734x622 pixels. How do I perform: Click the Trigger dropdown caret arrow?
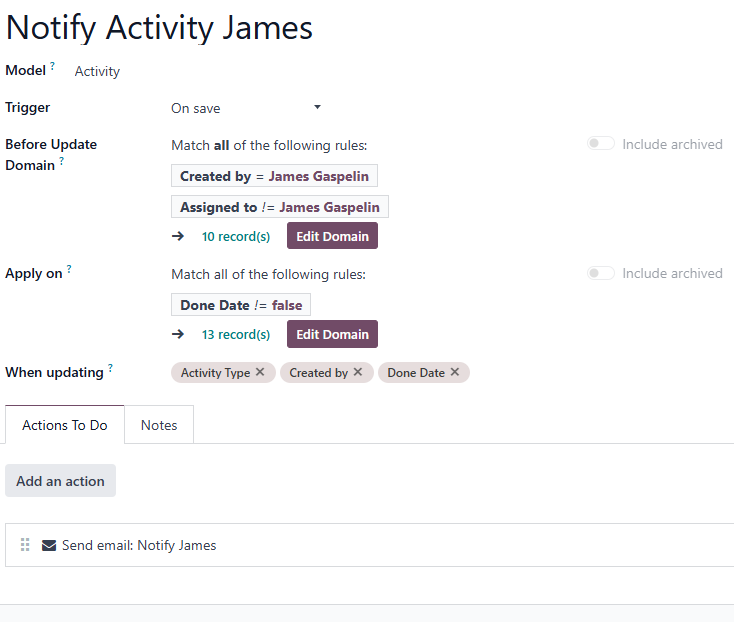pyautogui.click(x=317, y=107)
